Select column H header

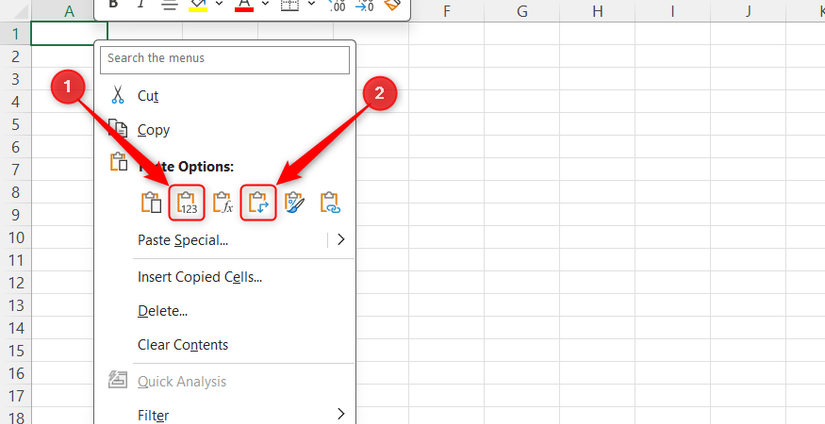coord(597,11)
